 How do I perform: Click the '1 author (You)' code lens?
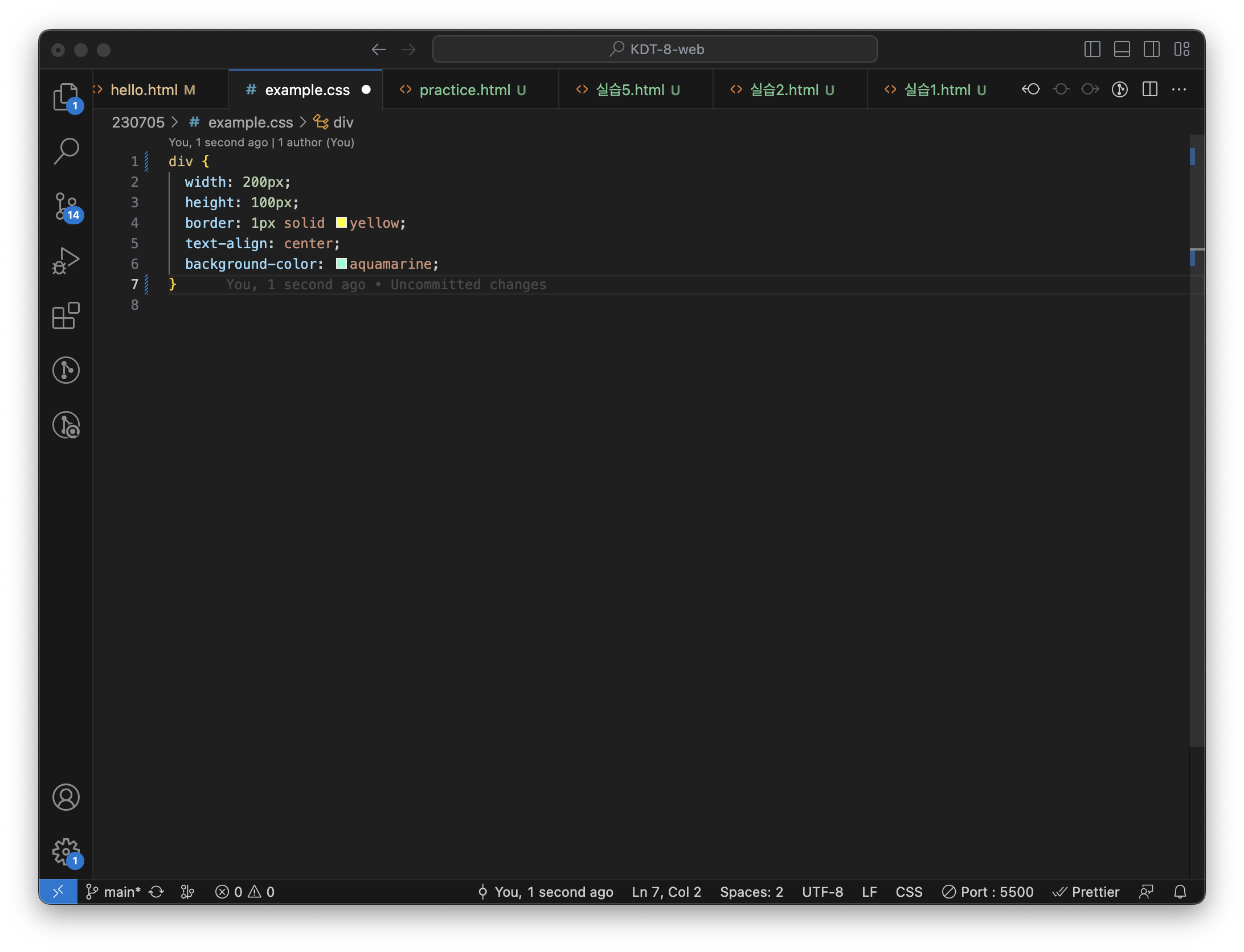(316, 142)
